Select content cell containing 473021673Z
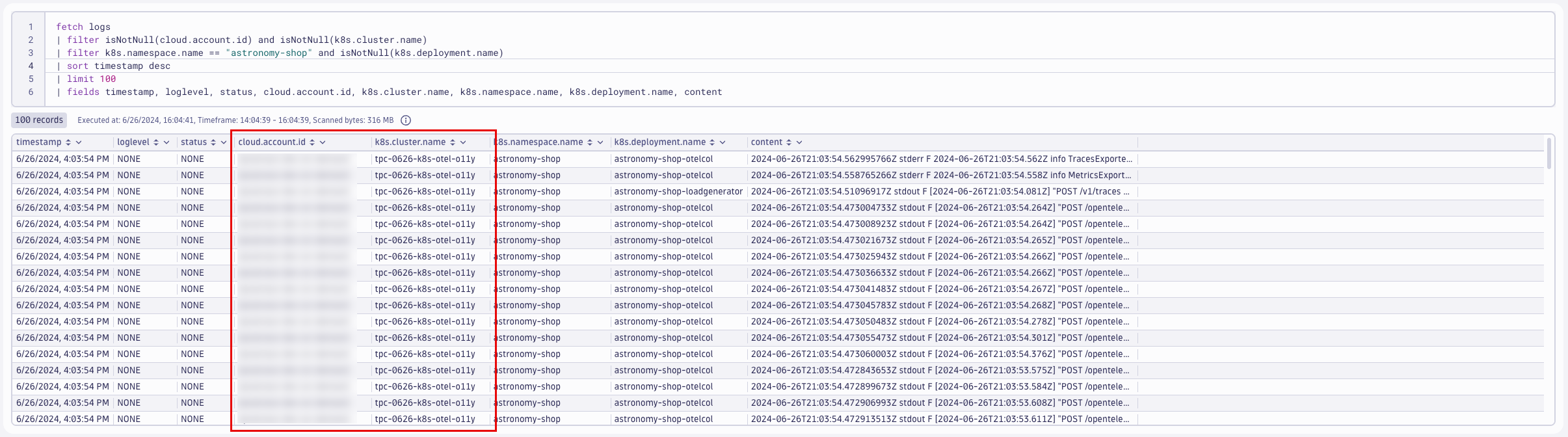Image resolution: width=1568 pixels, height=437 pixels. pos(942,240)
